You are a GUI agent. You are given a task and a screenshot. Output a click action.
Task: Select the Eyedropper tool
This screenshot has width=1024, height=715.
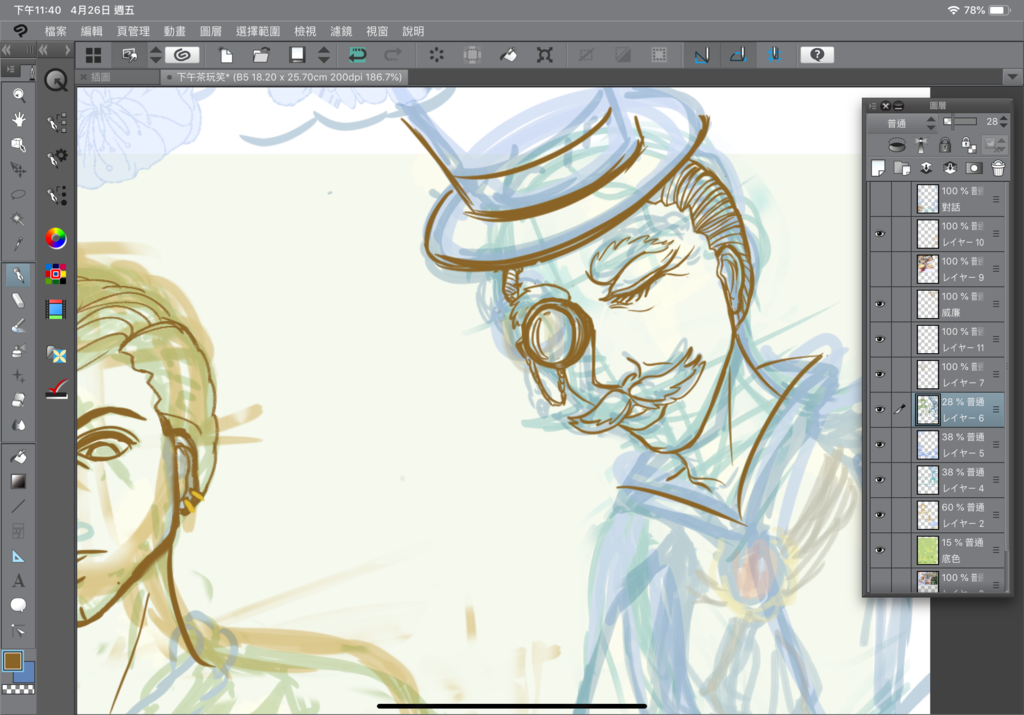(x=18, y=244)
